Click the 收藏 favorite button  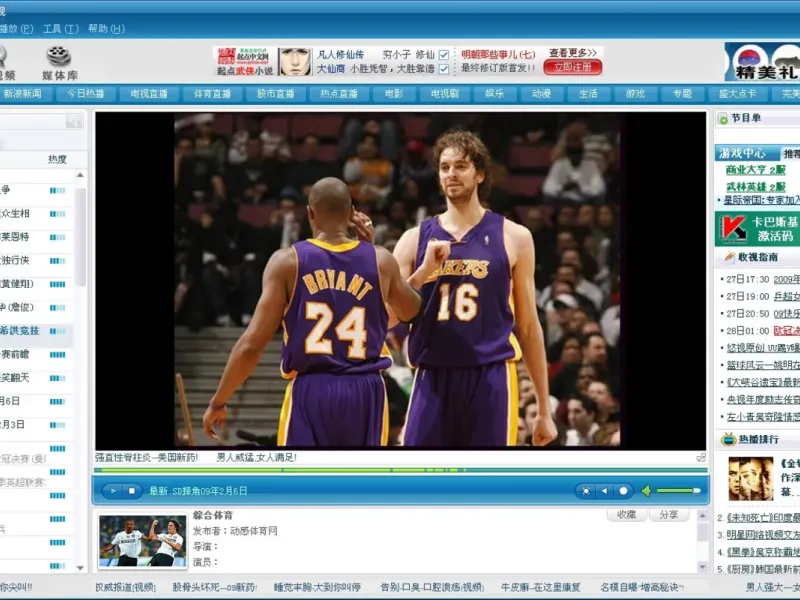point(627,515)
